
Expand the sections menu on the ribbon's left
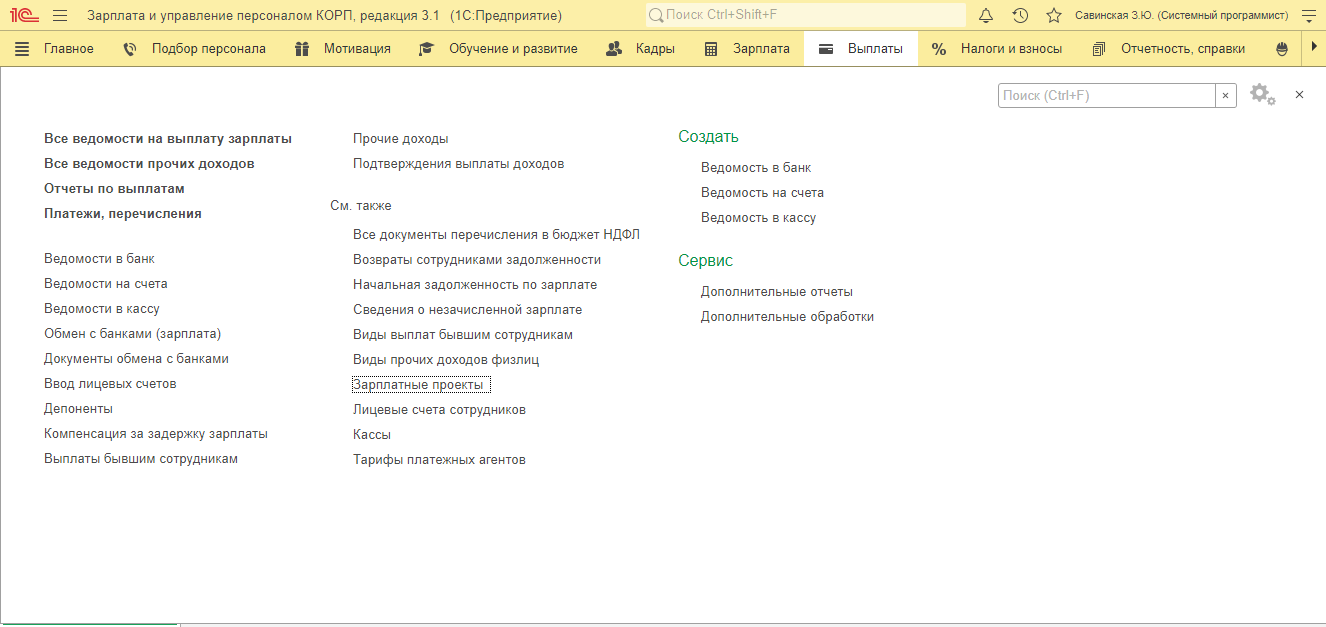pyautogui.click(x=21, y=47)
